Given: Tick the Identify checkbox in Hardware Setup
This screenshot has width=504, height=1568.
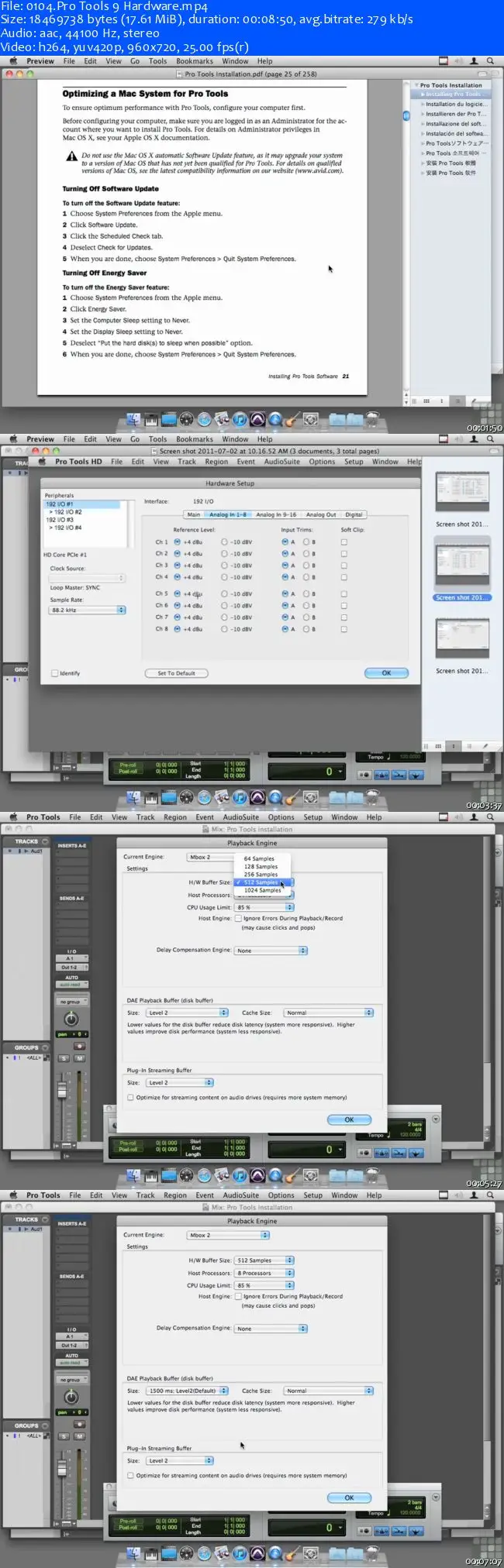Looking at the screenshot, I should (x=54, y=673).
